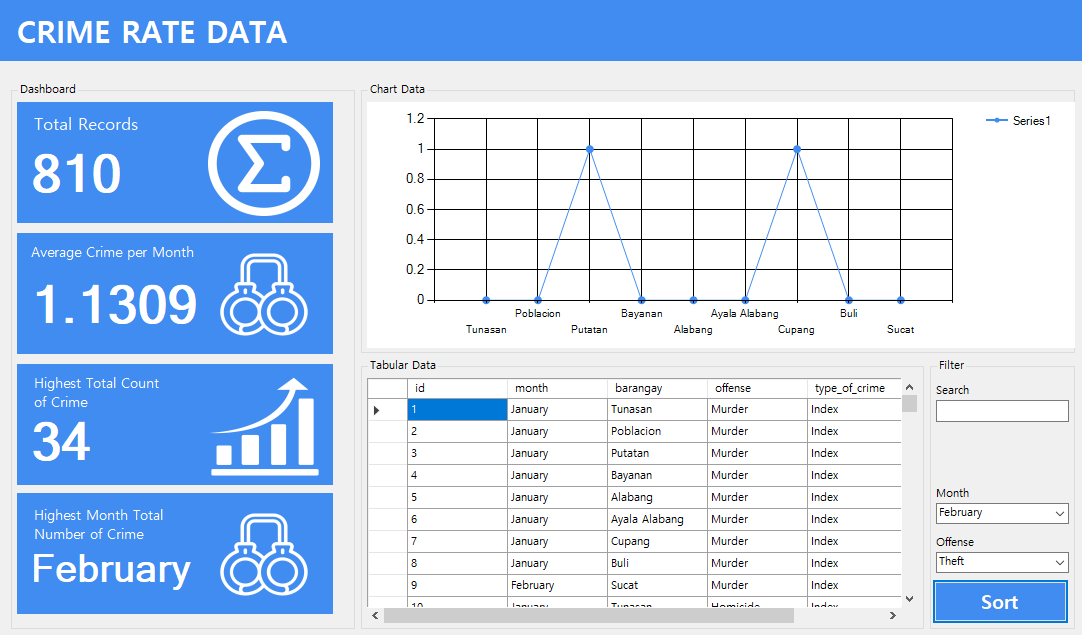Viewport: 1082px width, 635px height.
Task: Click handcuffs icon in Highest Month Total card
Action: tap(264, 555)
